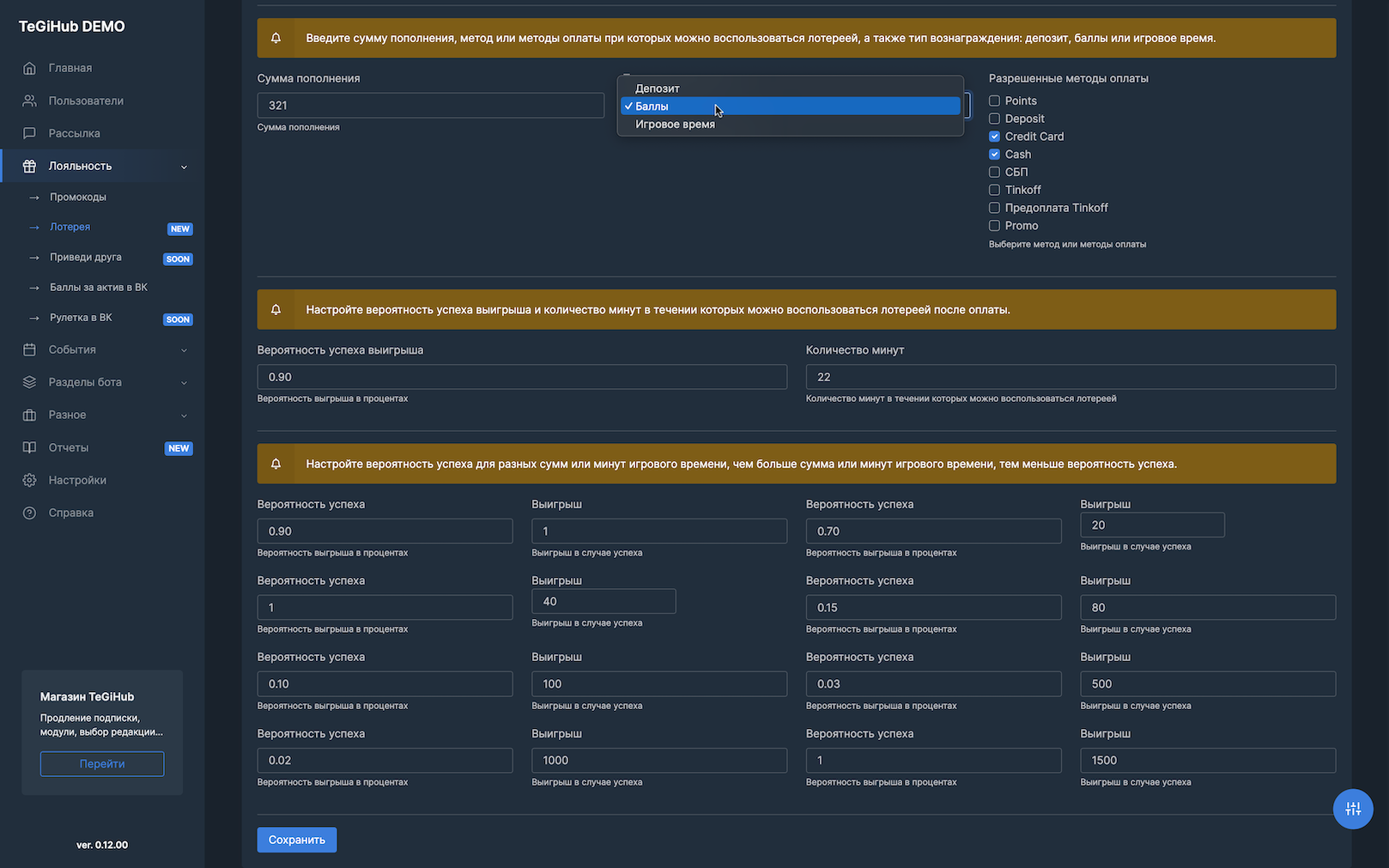Click the bell icon in the top alert
This screenshot has height=868, width=1389.
pos(276,38)
